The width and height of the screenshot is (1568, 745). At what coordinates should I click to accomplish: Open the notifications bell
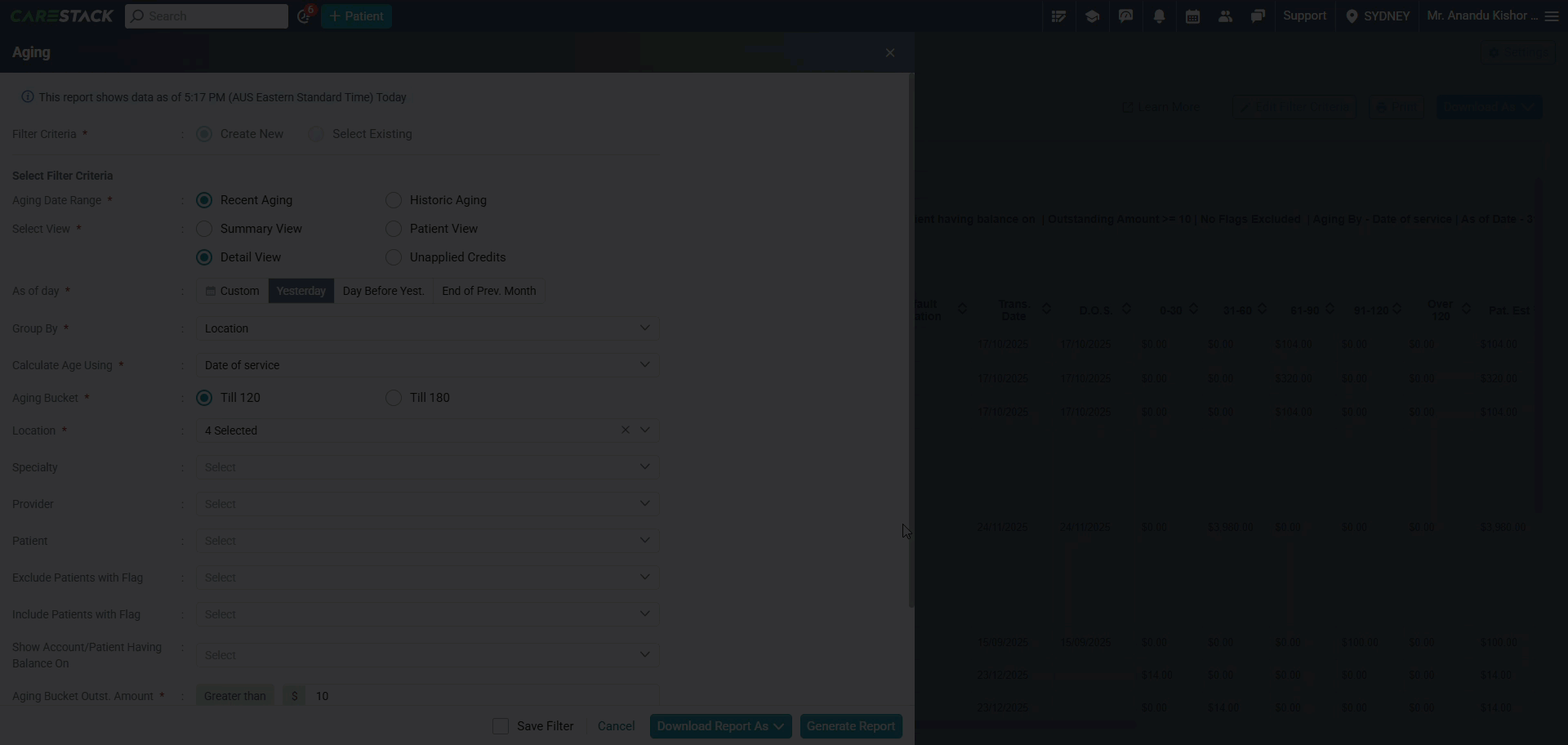click(1159, 16)
